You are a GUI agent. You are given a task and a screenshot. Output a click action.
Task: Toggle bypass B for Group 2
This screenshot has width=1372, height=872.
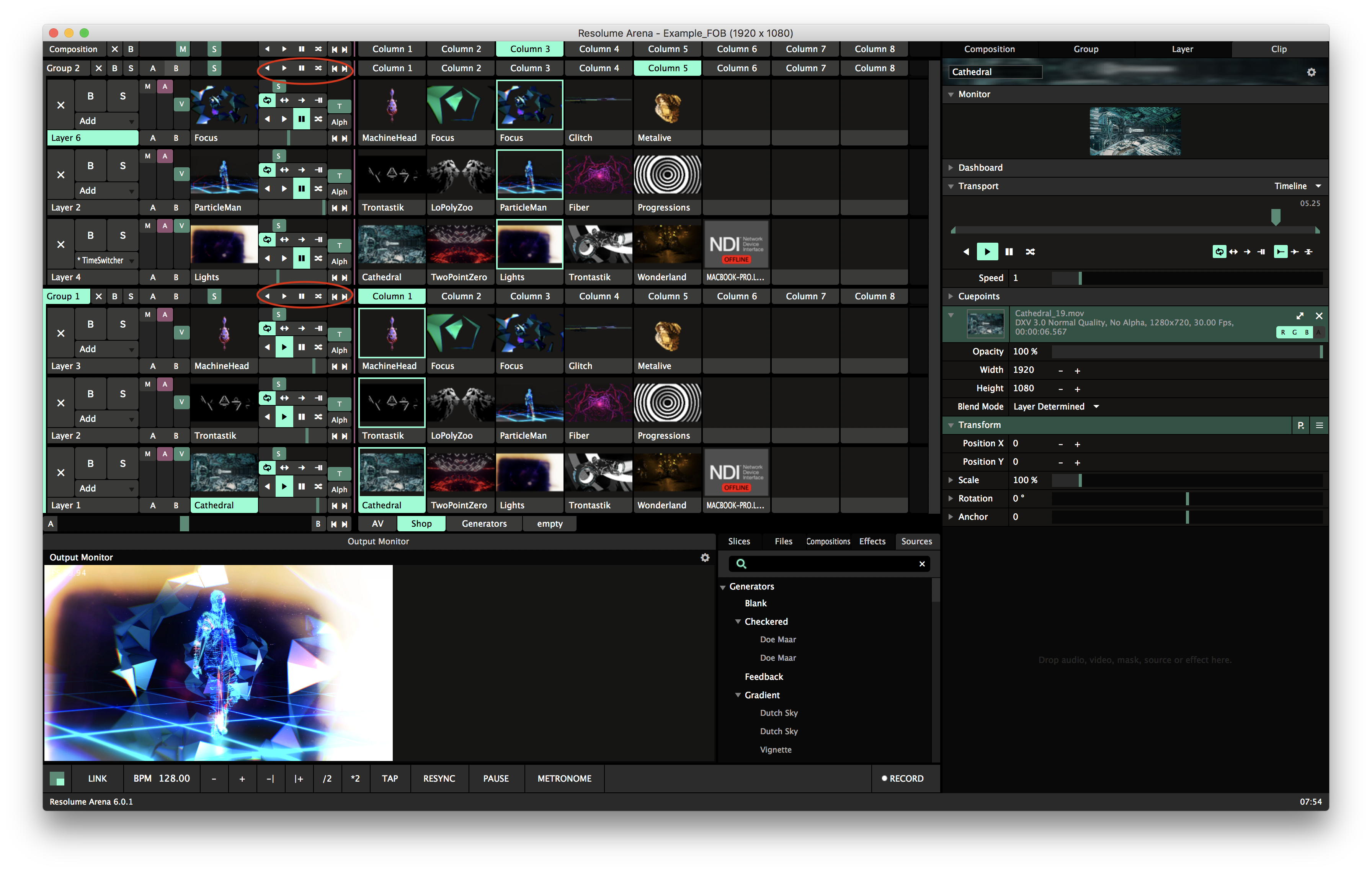pos(114,68)
